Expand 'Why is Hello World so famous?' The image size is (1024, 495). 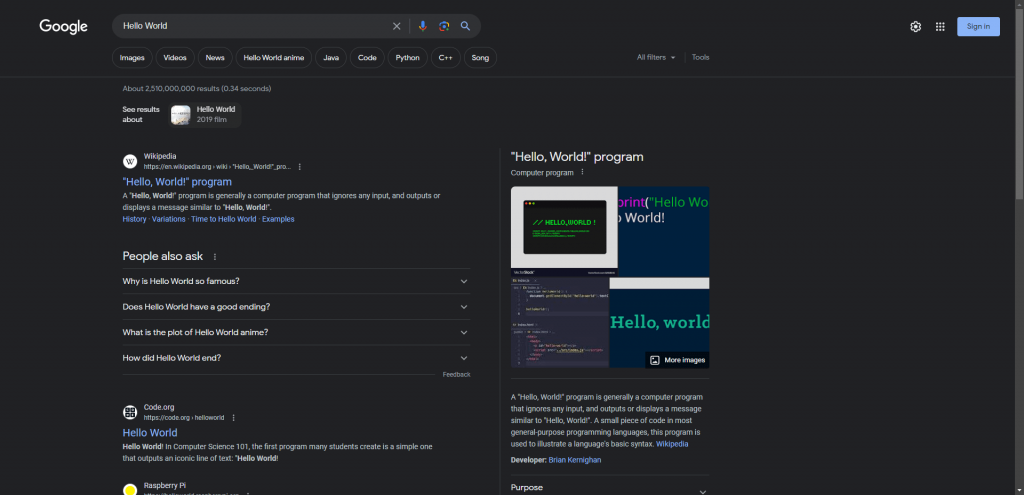(x=296, y=281)
